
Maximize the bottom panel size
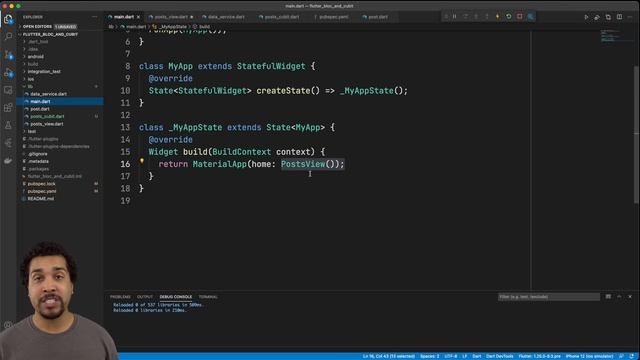619,297
